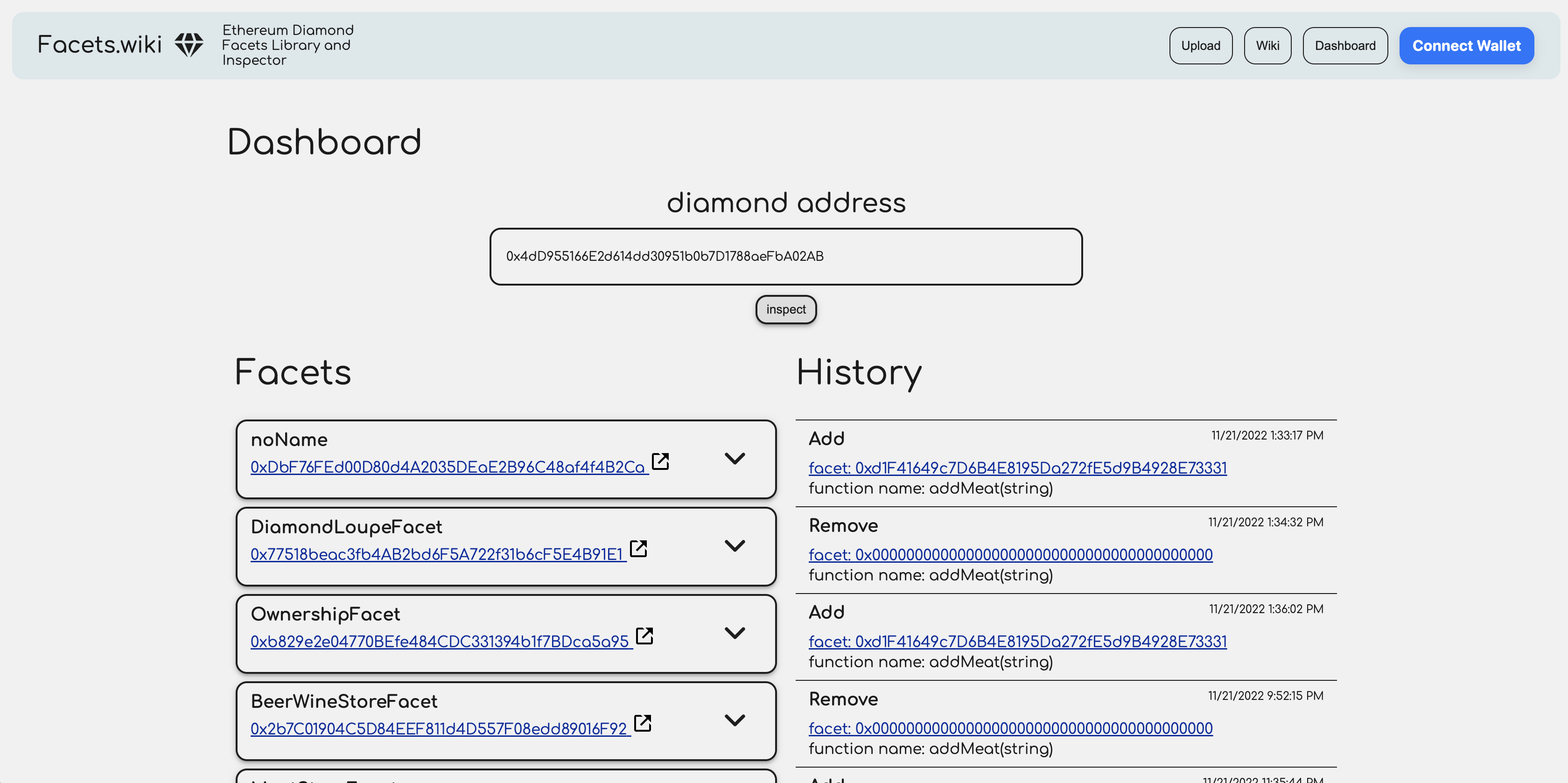Screen dimensions: 1568x783
Task: Open the Upload page
Action: click(x=1200, y=46)
